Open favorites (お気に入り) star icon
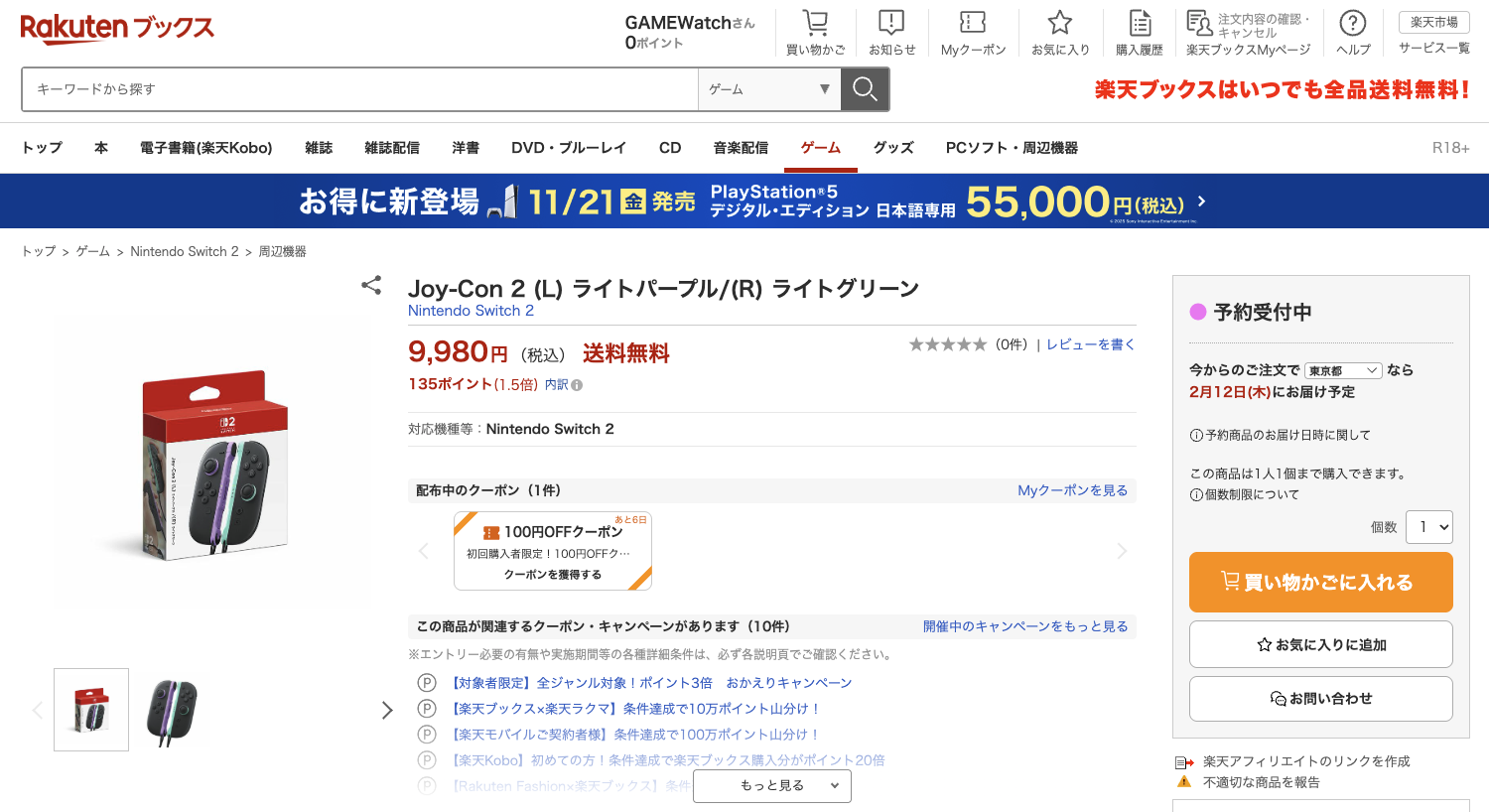The height and width of the screenshot is (812, 1489). 1060,23
